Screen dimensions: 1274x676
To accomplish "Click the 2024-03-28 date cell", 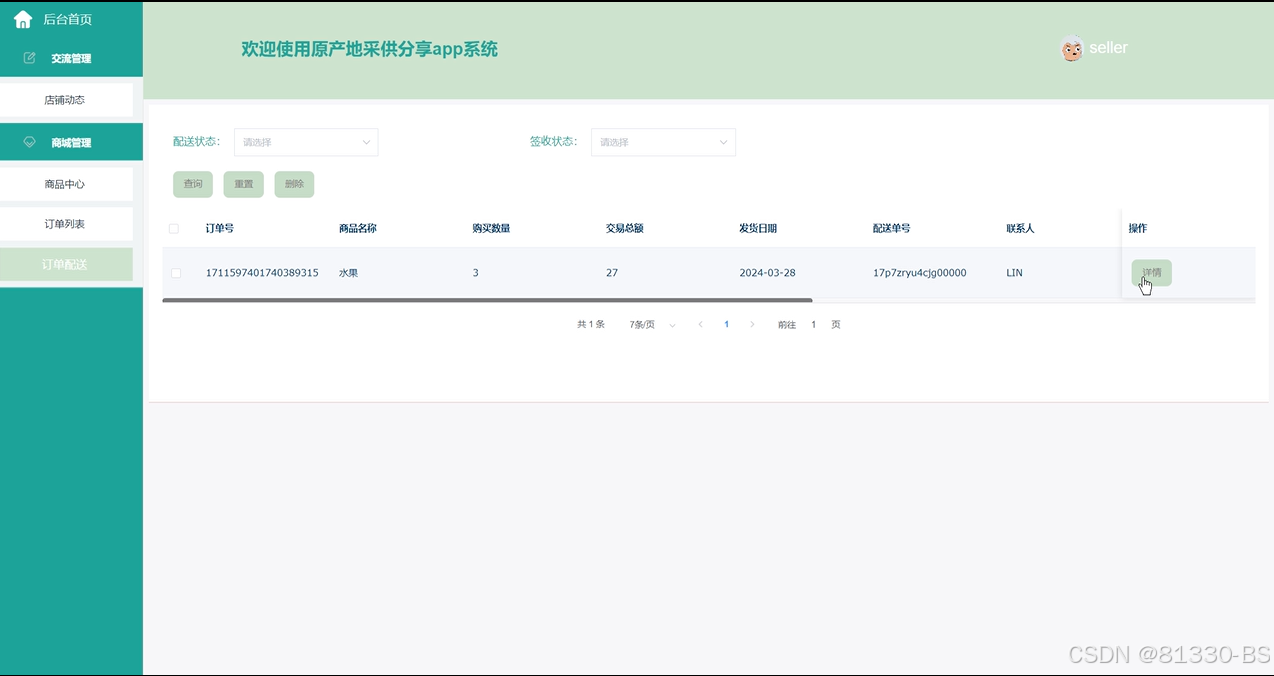I will pos(768,273).
